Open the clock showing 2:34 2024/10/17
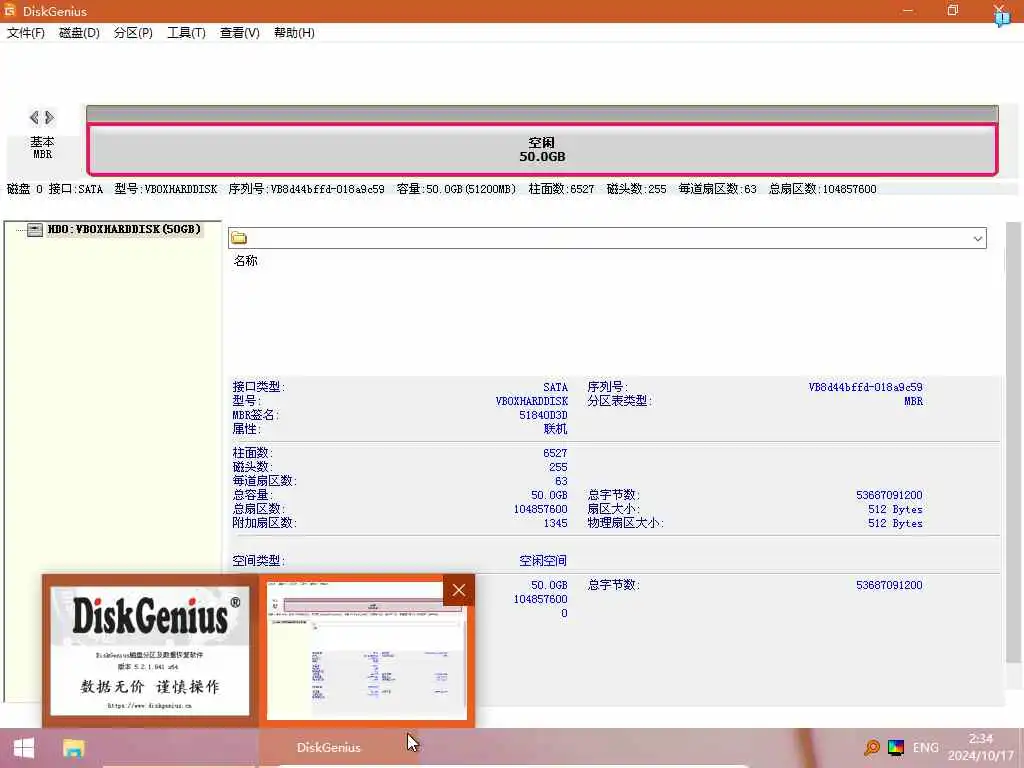Image resolution: width=1024 pixels, height=768 pixels. coord(981,747)
